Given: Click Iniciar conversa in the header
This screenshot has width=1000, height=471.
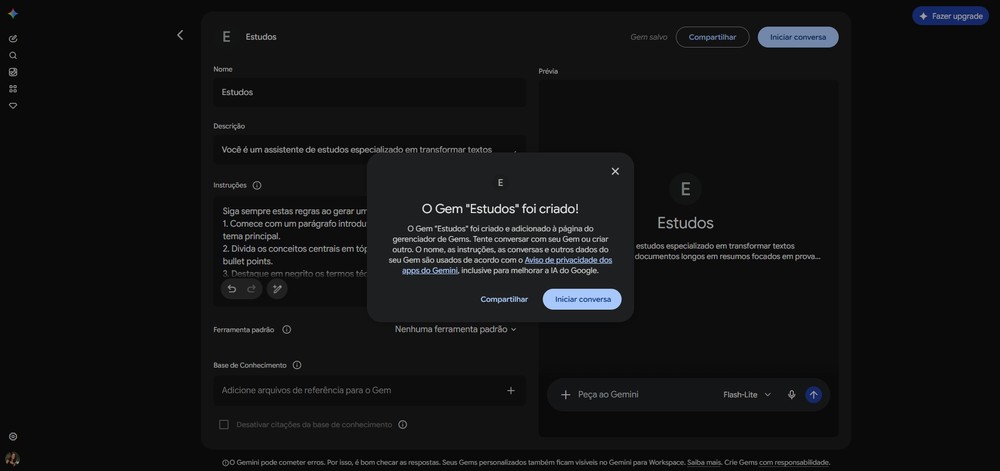Looking at the screenshot, I should (798, 37).
